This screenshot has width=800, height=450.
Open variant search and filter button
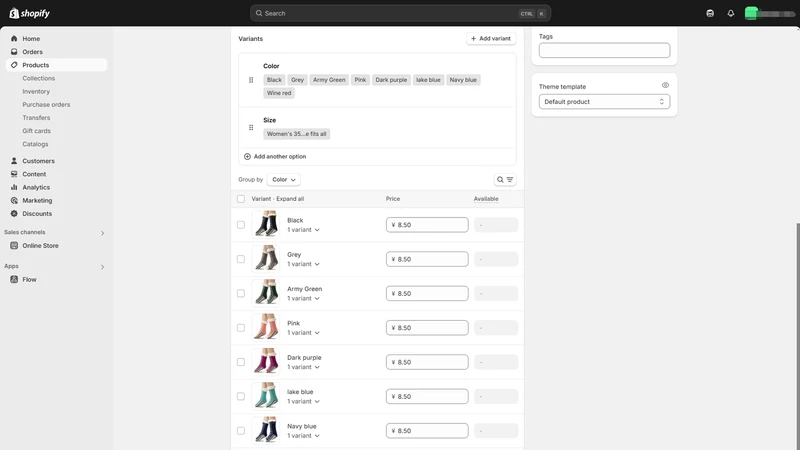click(505, 180)
